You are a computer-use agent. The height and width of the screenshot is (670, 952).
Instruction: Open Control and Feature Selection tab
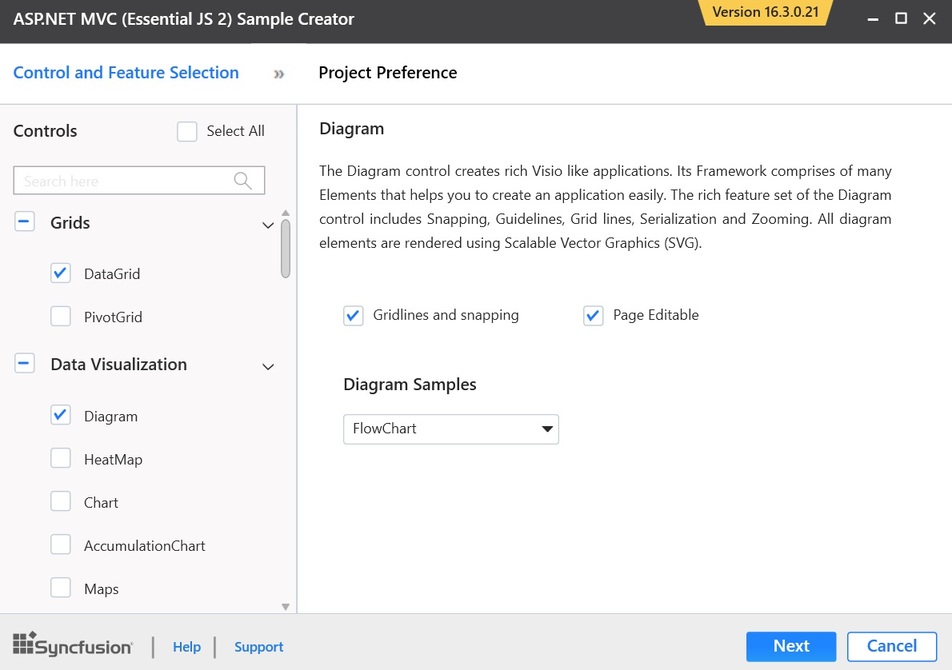pyautogui.click(x=126, y=73)
